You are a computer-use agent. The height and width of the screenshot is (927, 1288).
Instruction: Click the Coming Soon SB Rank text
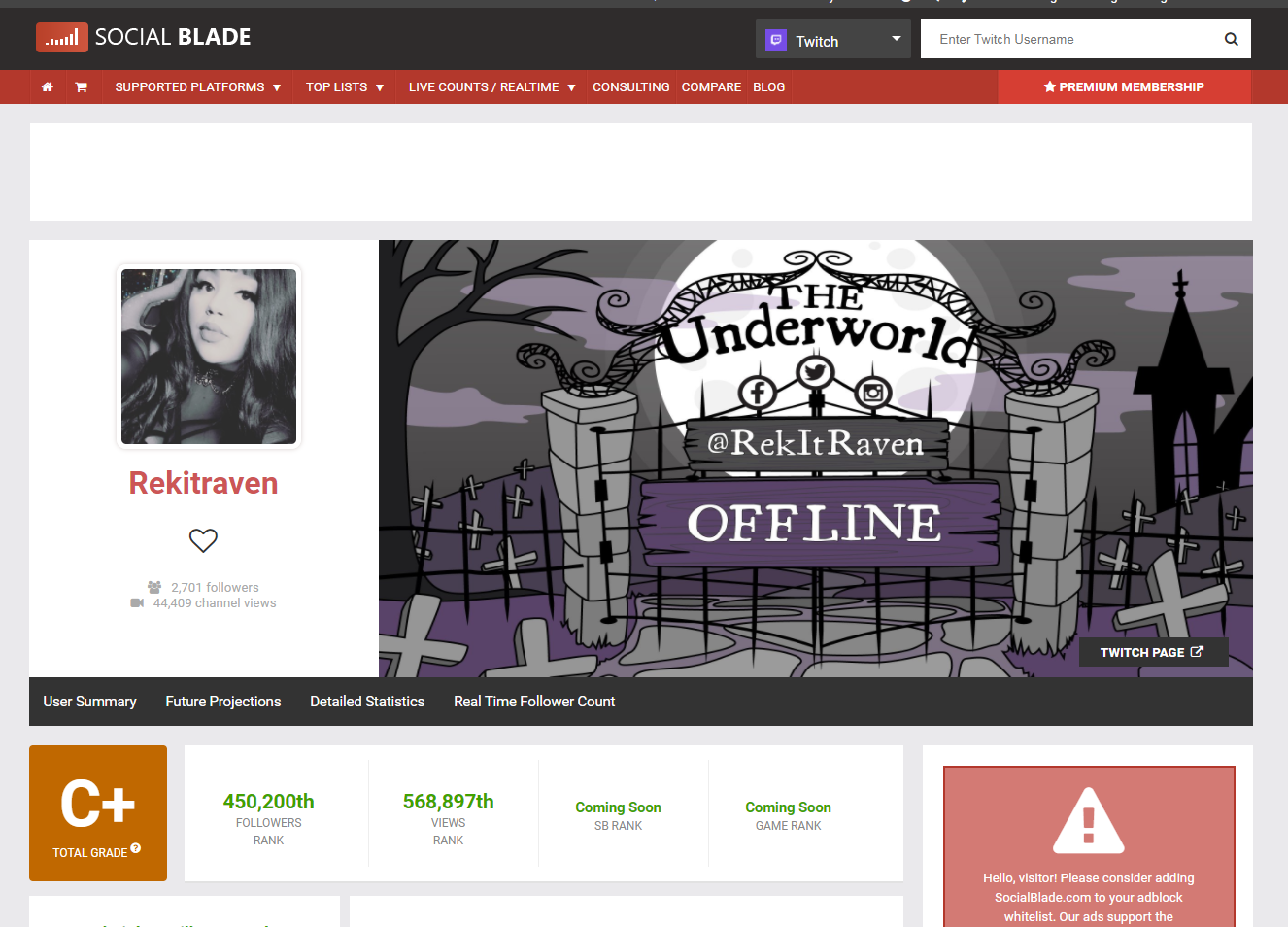click(619, 807)
